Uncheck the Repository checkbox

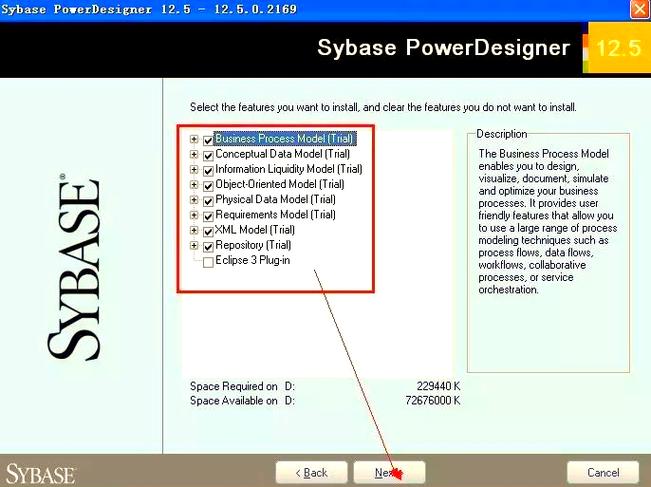[208, 247]
